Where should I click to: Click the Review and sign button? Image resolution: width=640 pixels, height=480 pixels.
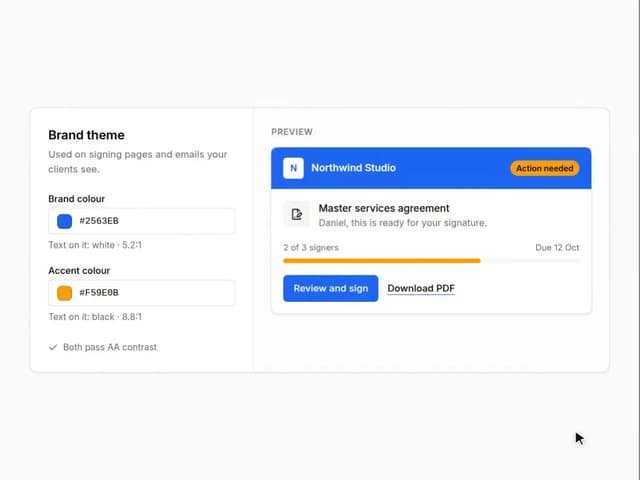(x=331, y=289)
